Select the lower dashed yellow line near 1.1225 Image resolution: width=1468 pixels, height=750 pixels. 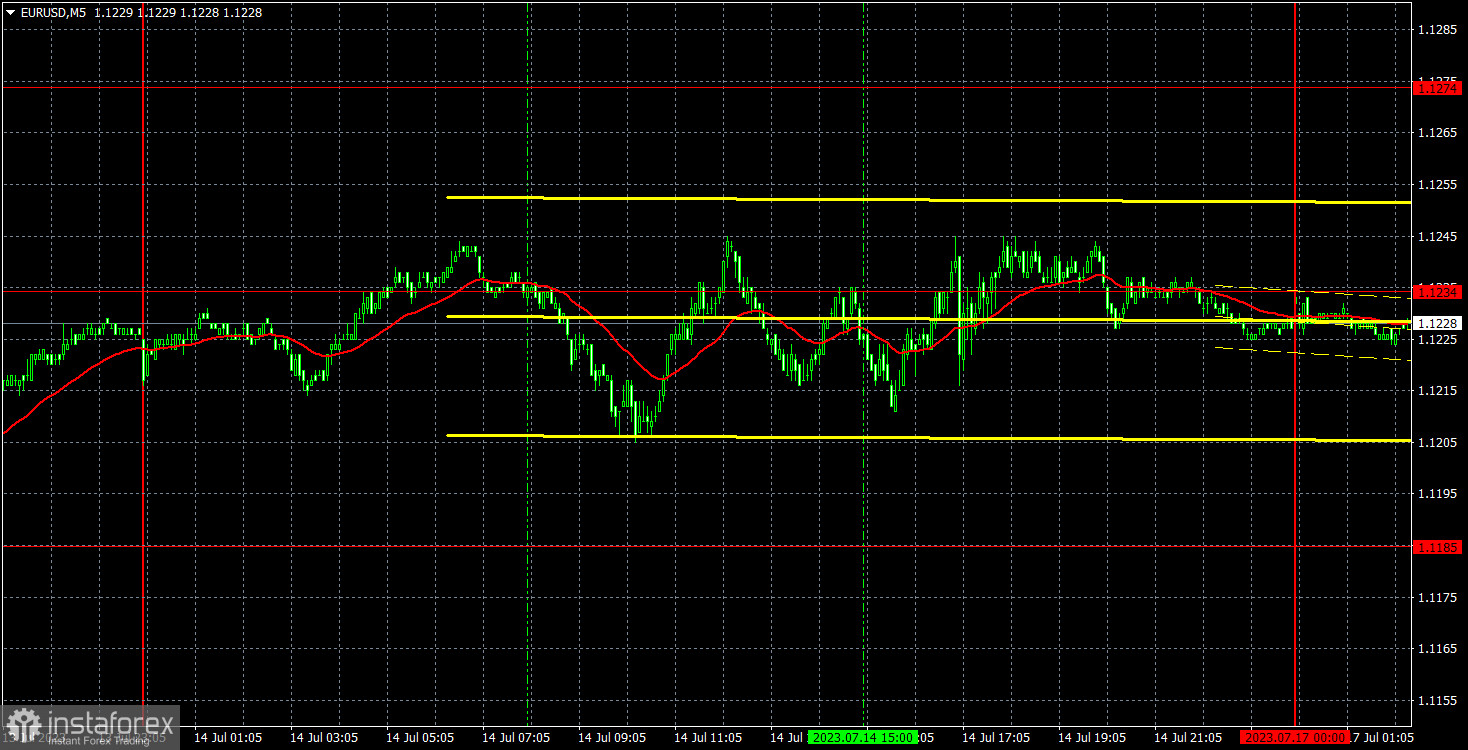point(1312,354)
